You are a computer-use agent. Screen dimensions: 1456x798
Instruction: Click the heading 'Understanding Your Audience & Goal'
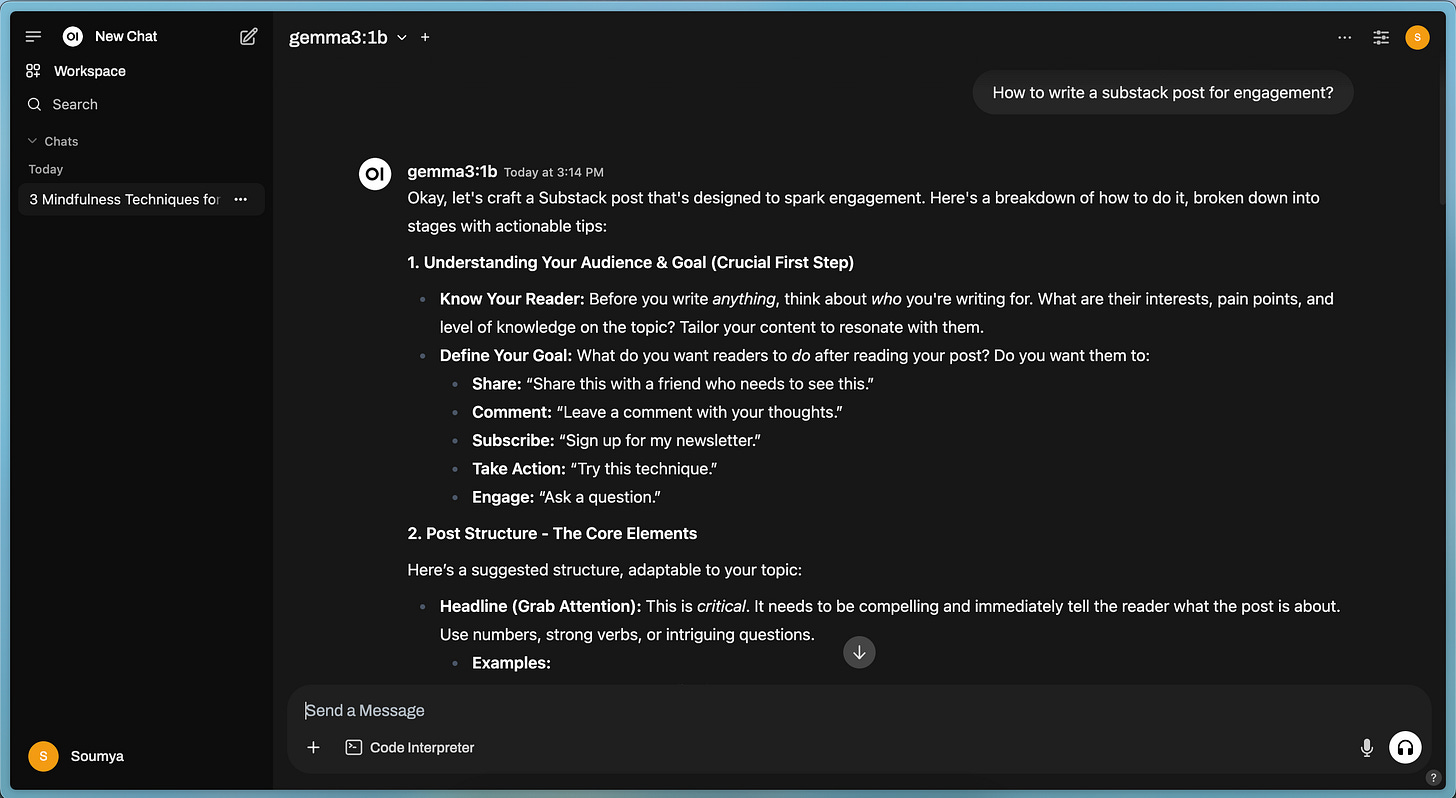point(630,262)
